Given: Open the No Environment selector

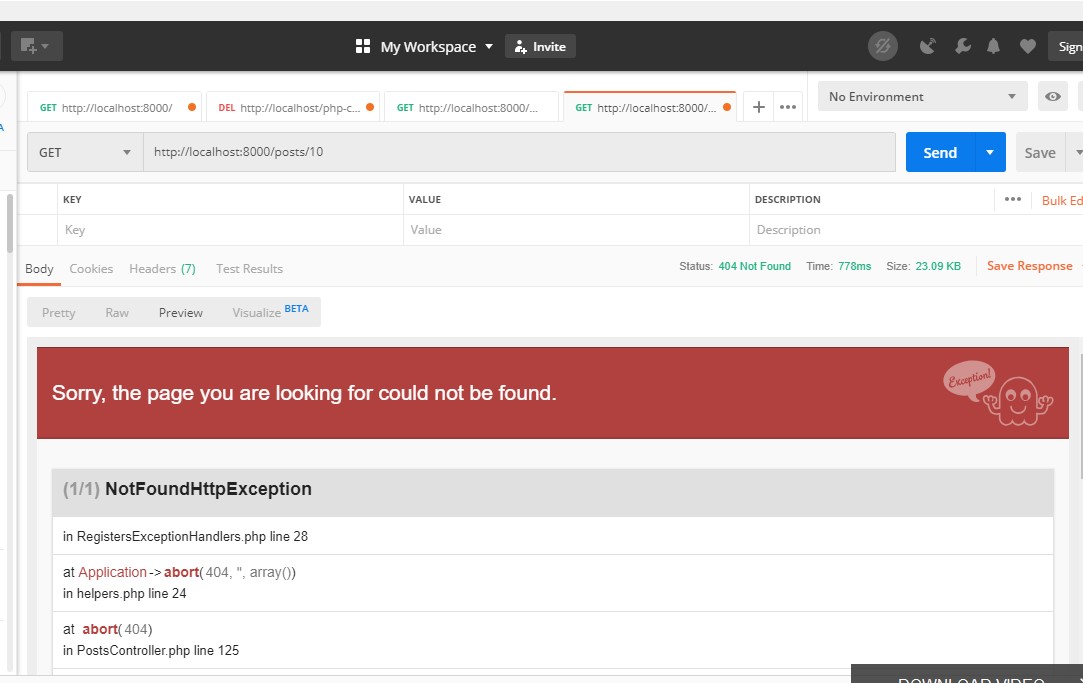Looking at the screenshot, I should pyautogui.click(x=922, y=96).
